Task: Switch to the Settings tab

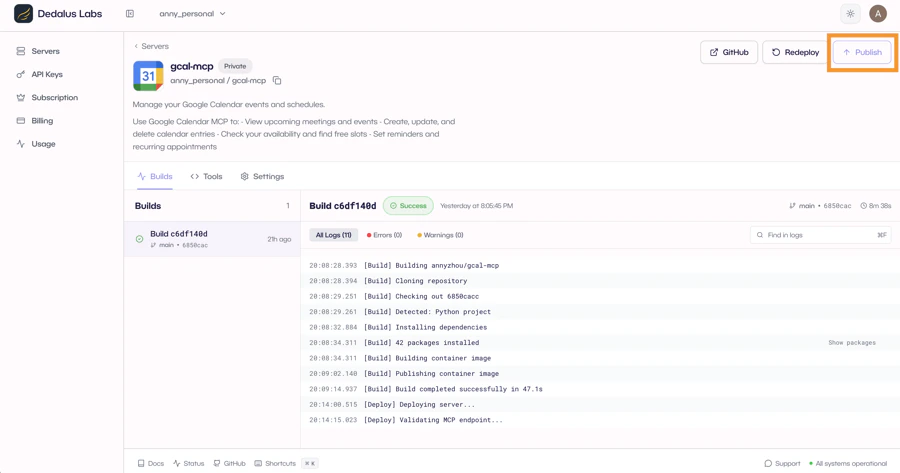Action: pos(262,176)
